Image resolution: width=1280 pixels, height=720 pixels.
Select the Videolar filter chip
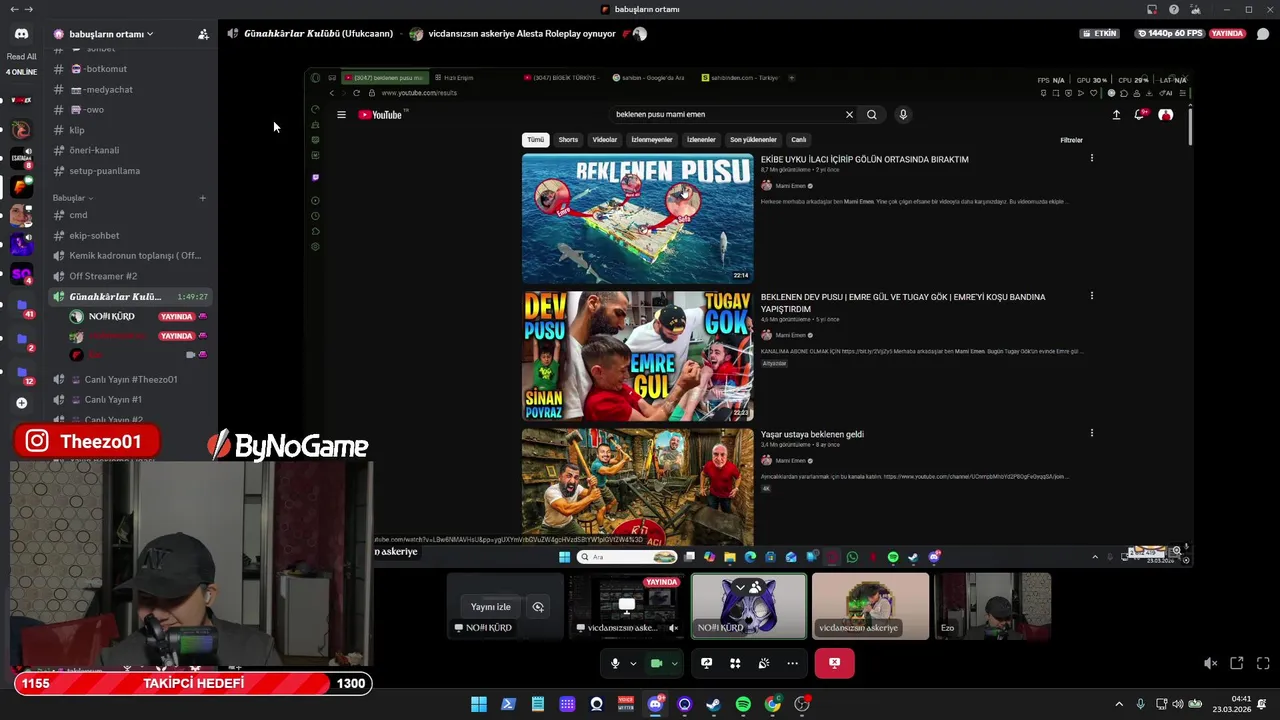pos(605,140)
